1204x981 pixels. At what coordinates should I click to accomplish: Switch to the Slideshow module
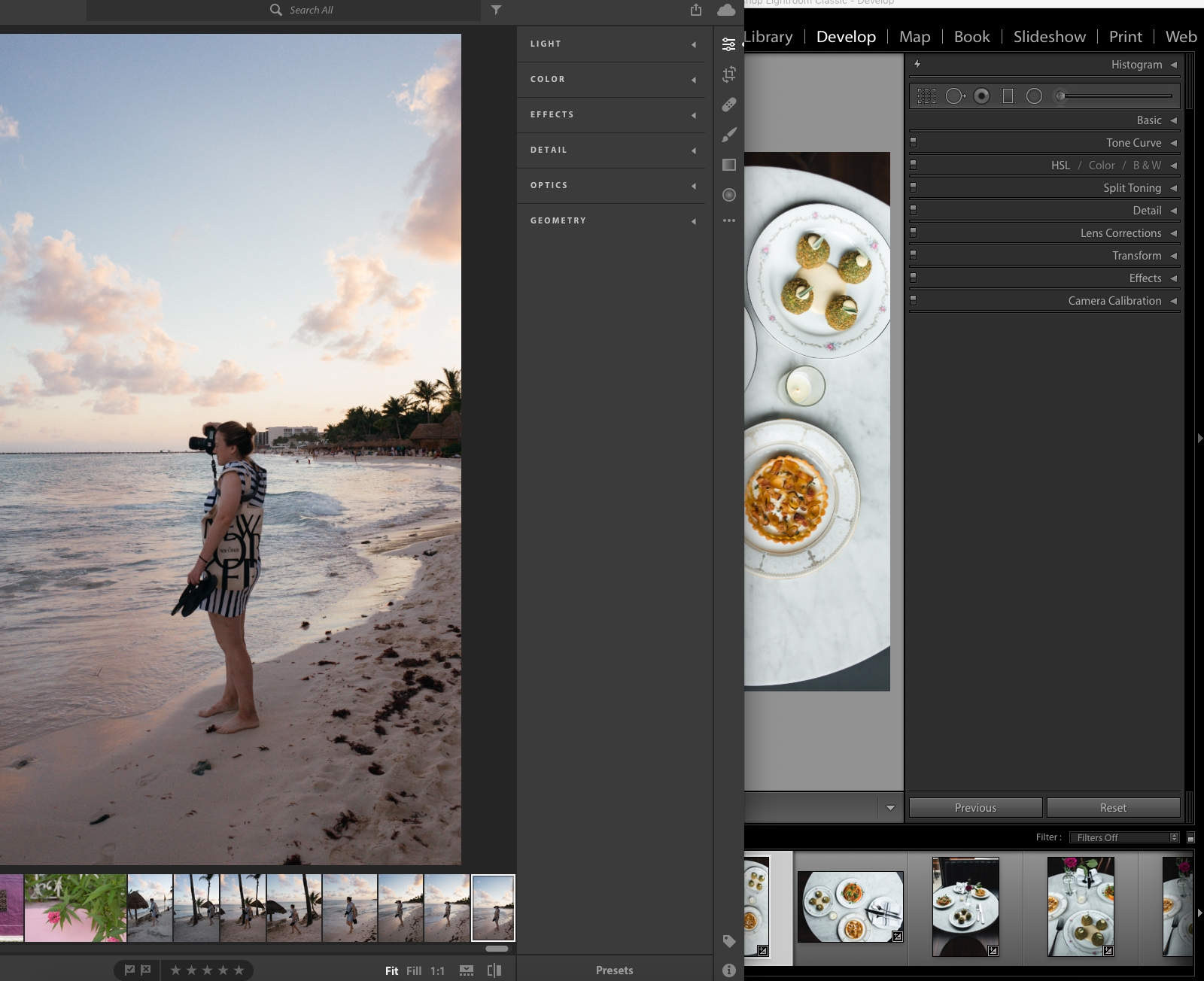pyautogui.click(x=1050, y=37)
